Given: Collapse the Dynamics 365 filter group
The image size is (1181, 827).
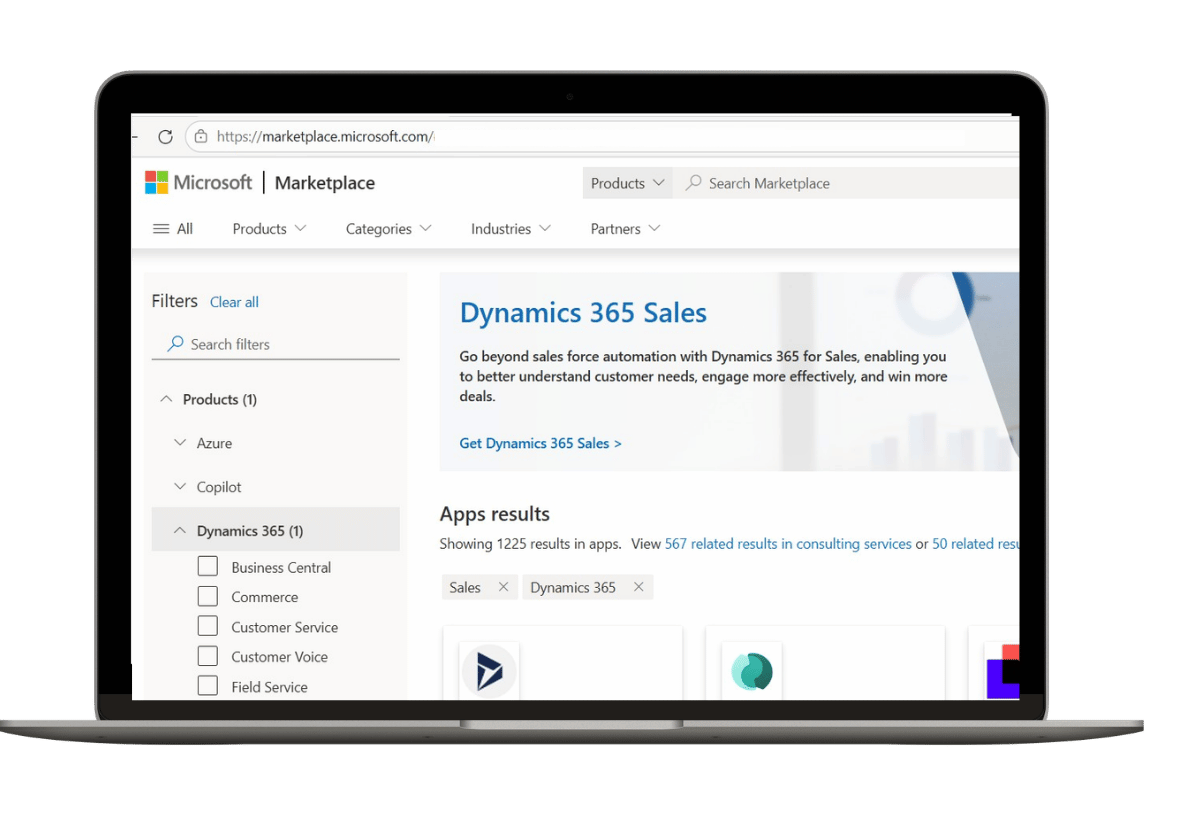Looking at the screenshot, I should coord(180,531).
